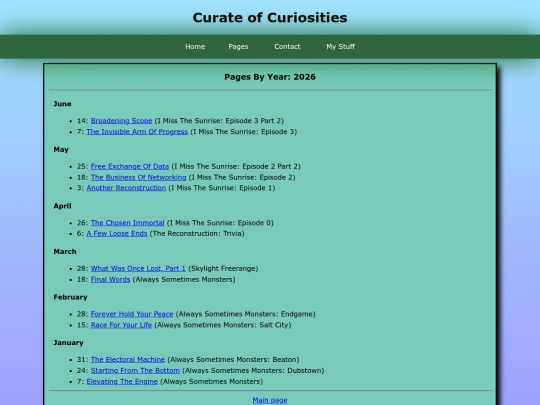Open The Chosen Immortal link
Image resolution: width=540 pixels, height=405 pixels.
[x=127, y=223]
